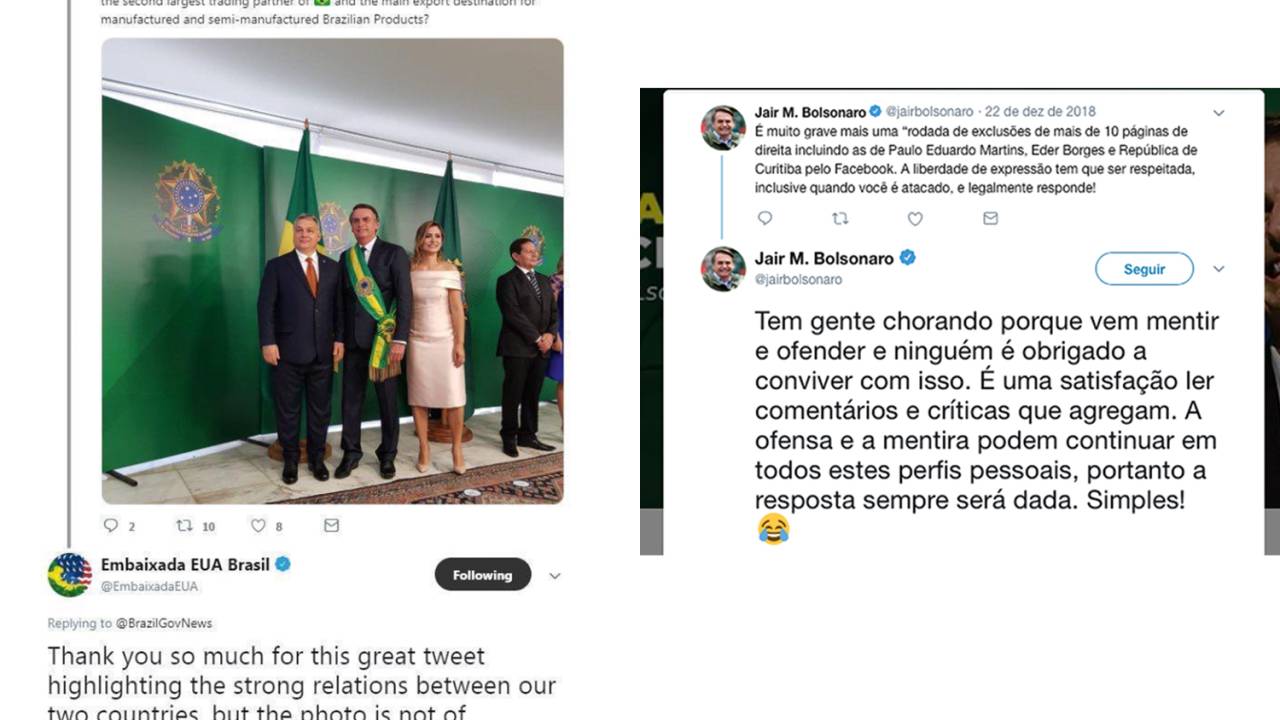Click the envelope icon under Bolsonaro's first tweet
Screen dimensions: 1280x720
tap(990, 218)
